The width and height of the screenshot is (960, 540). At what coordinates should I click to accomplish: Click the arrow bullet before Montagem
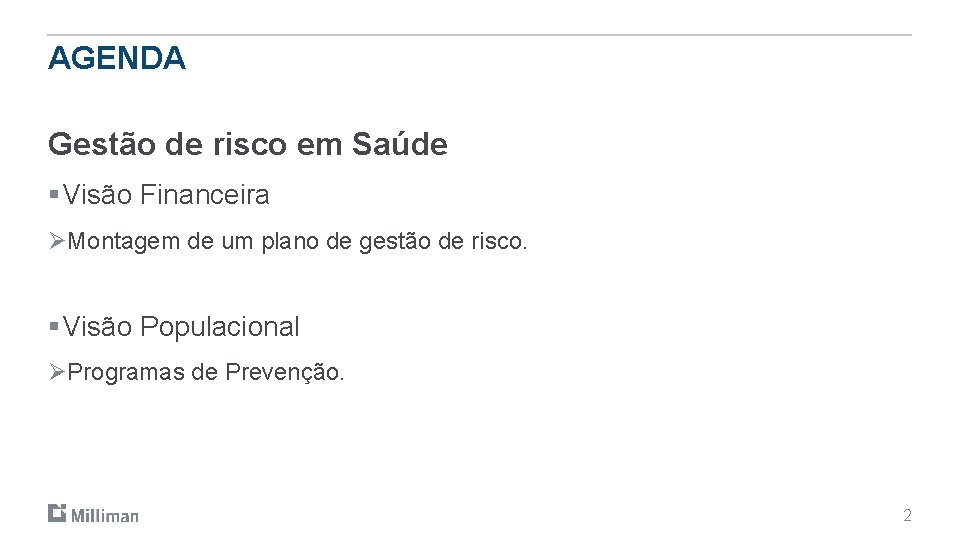click(x=57, y=241)
